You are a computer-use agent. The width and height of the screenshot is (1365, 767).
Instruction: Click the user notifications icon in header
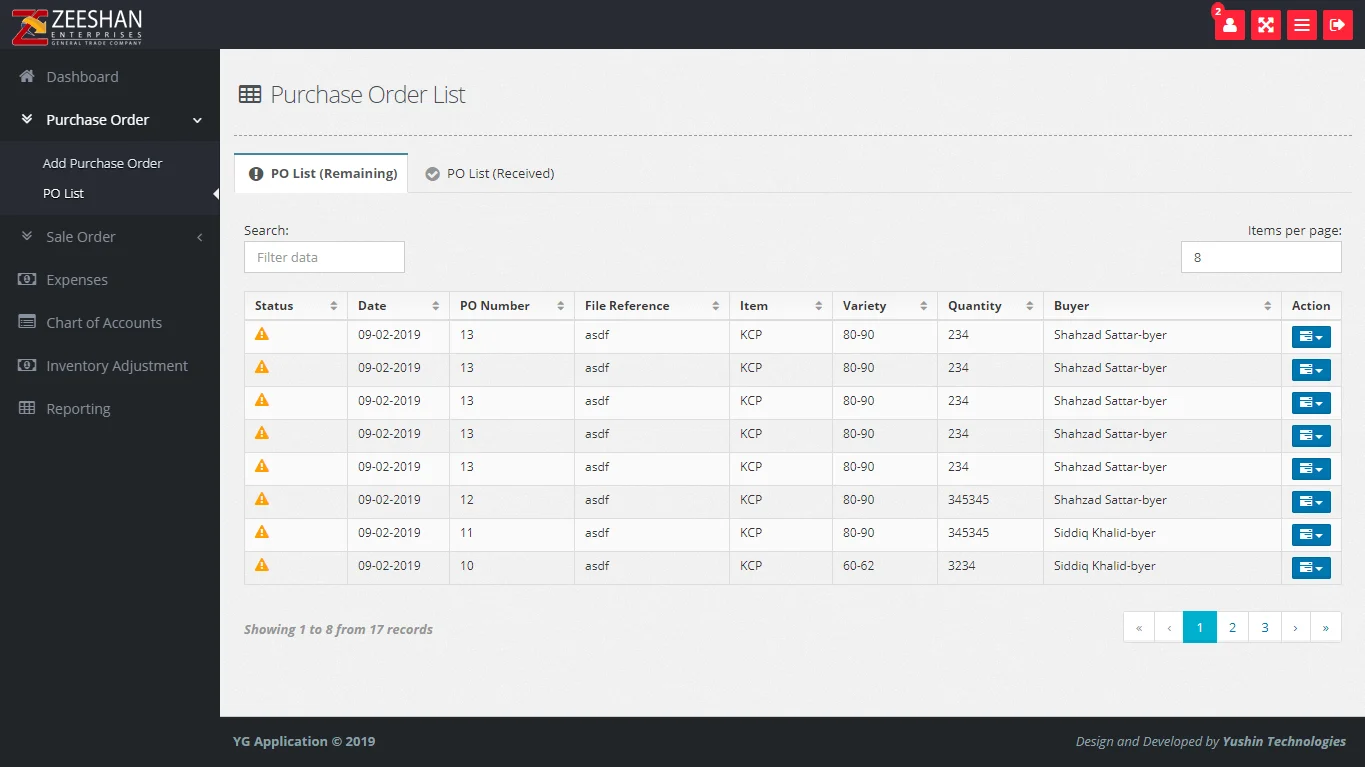click(1229, 25)
